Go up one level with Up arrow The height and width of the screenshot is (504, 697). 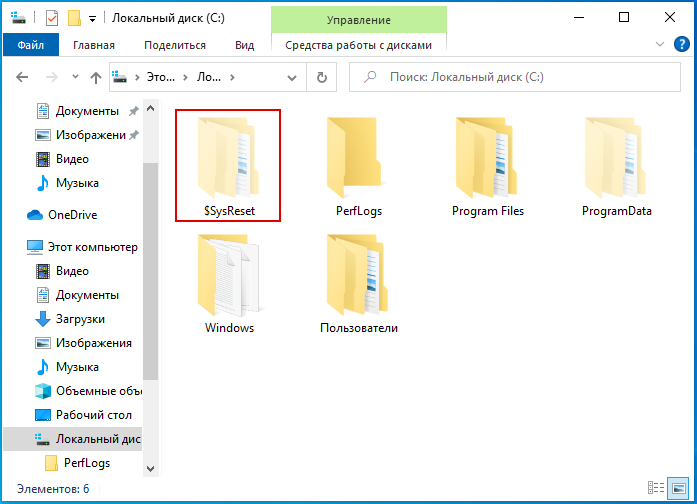tap(96, 78)
